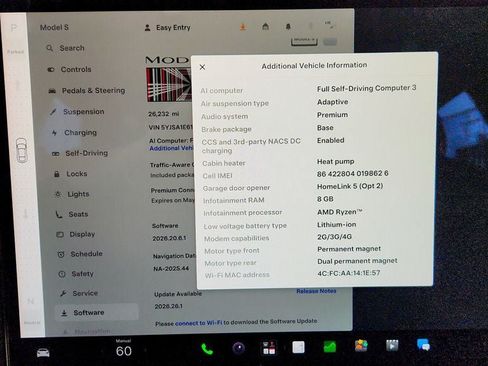Go to Display settings
Image resolution: width=488 pixels, height=366 pixels.
(x=76, y=234)
